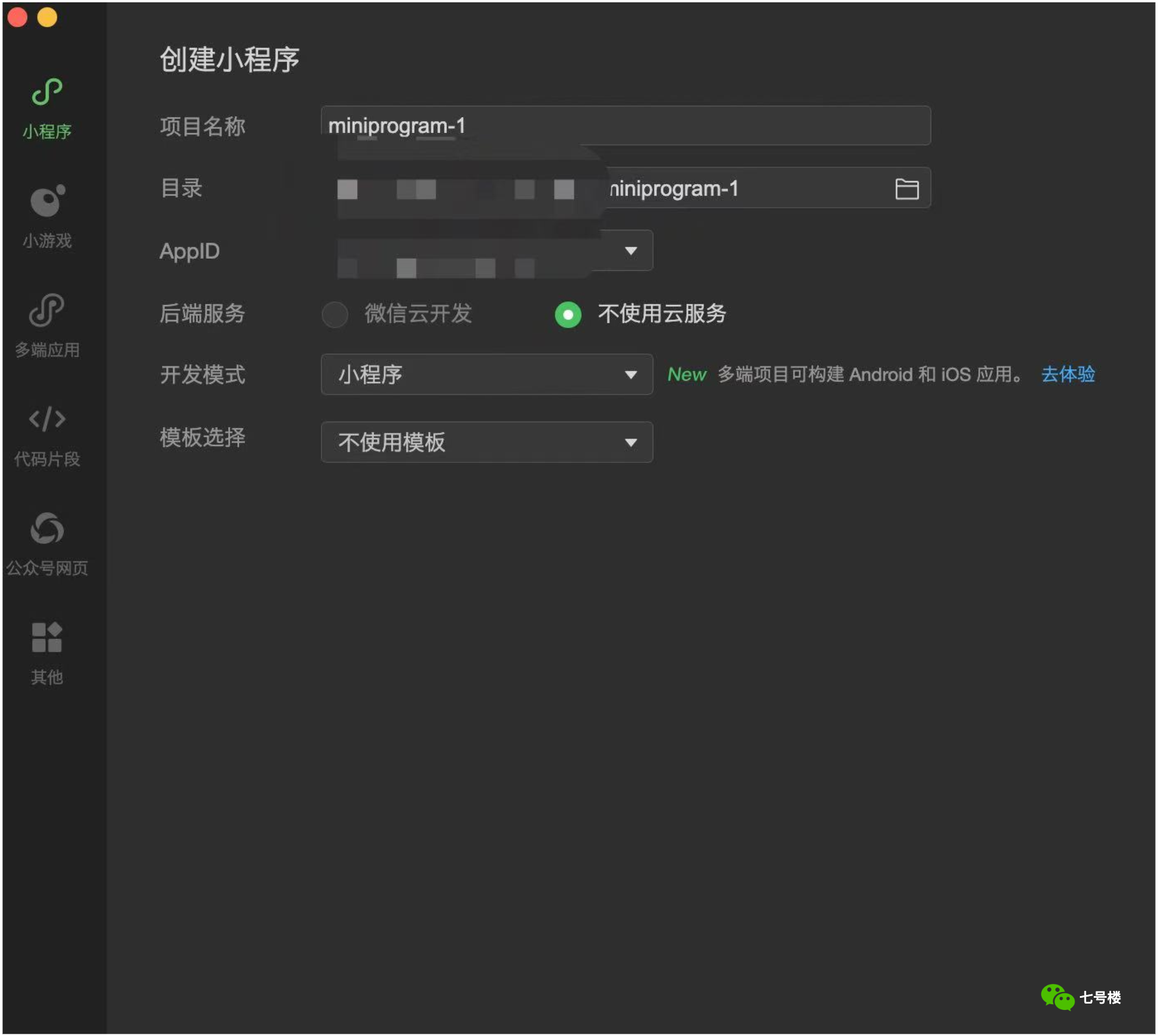The width and height of the screenshot is (1158, 1036).
Task: Click the folder browse icon in 目录 field
Action: point(908,189)
